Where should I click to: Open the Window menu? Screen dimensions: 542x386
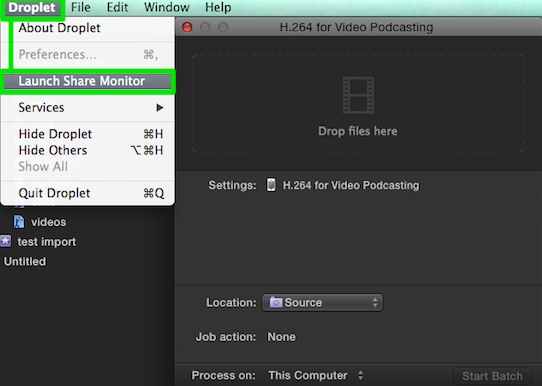coord(167,7)
